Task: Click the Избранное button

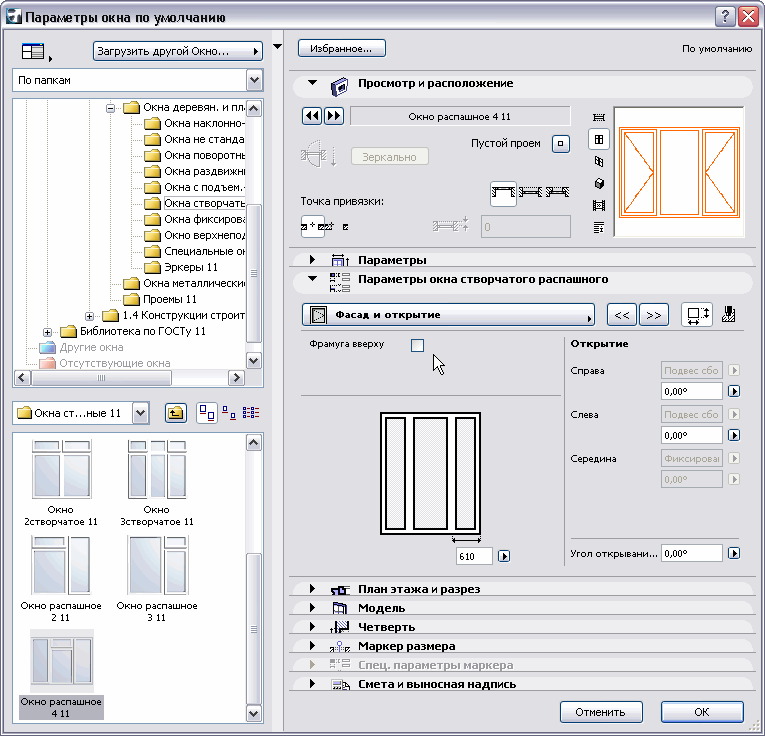Action: [341, 48]
